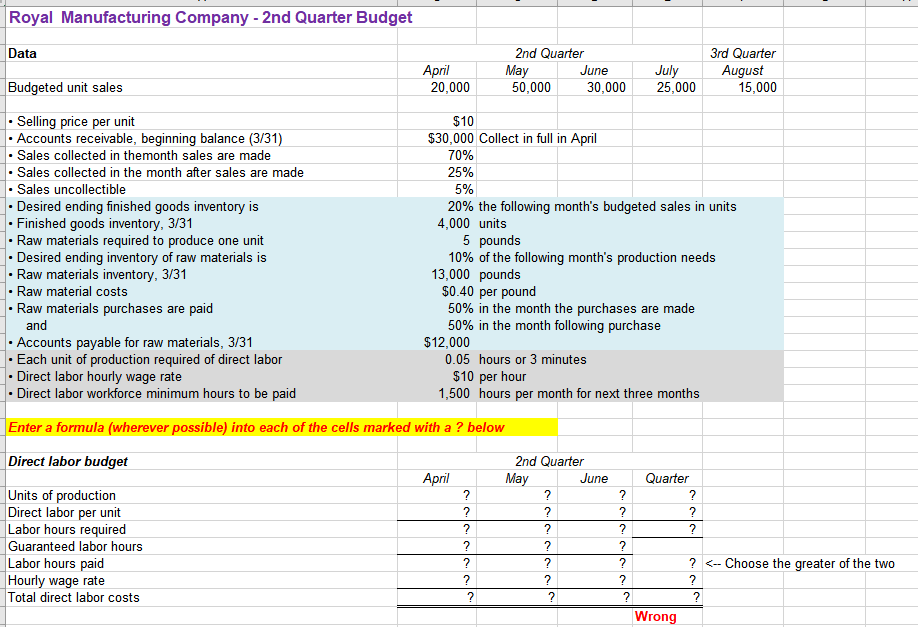Viewport: 918px width, 627px height.
Task: Select the $12,000 accounts payable value
Action: (447, 342)
